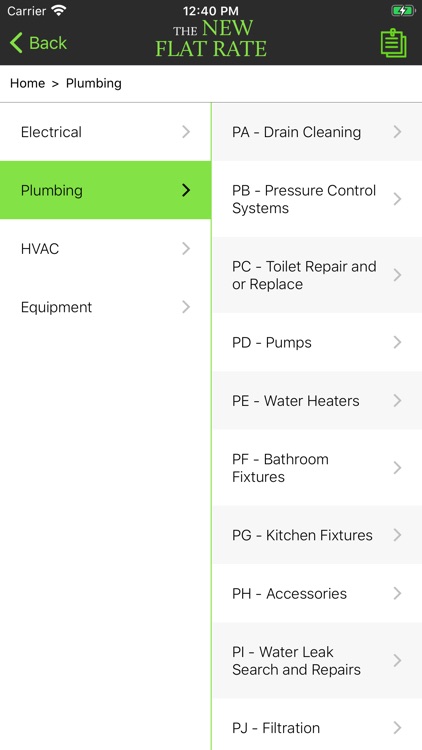Screen dimensions: 422x750
Task: Open PG - Kitchen Fixtures
Action: (317, 535)
